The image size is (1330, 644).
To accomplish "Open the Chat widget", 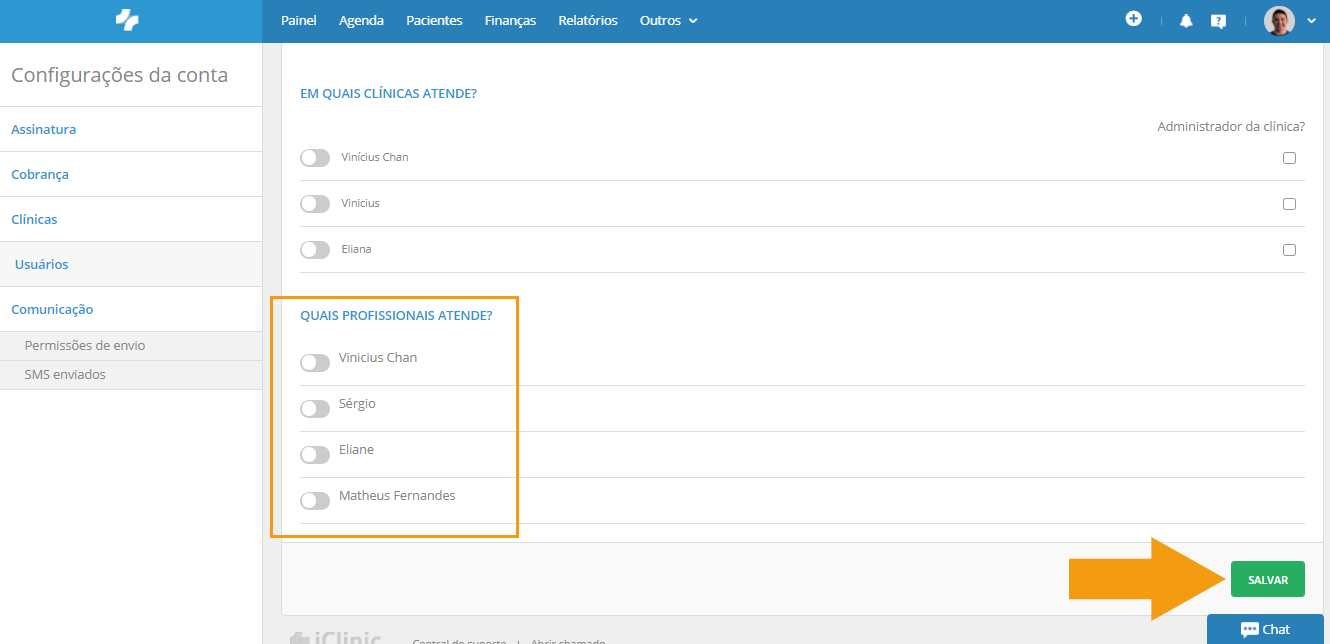I will pyautogui.click(x=1265, y=629).
